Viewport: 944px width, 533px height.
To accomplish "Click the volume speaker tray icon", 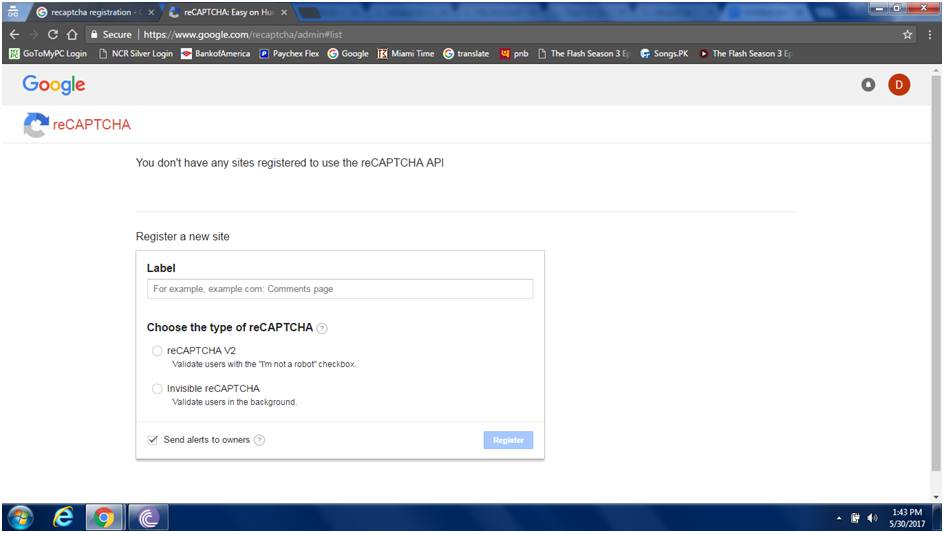I will click(872, 518).
